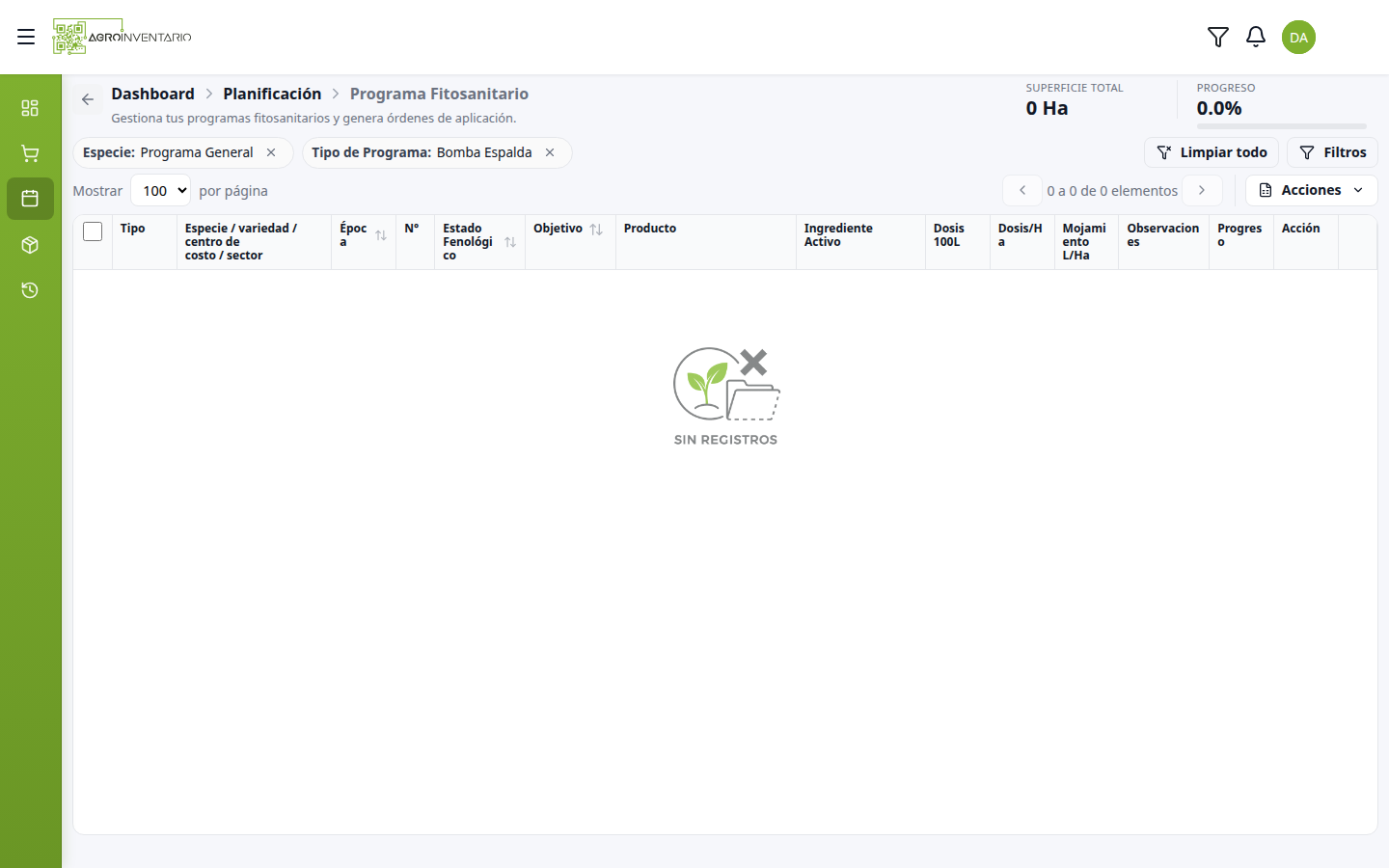Open the DA user avatar menu
Screen dimensions: 1389x868
pos(1298,37)
